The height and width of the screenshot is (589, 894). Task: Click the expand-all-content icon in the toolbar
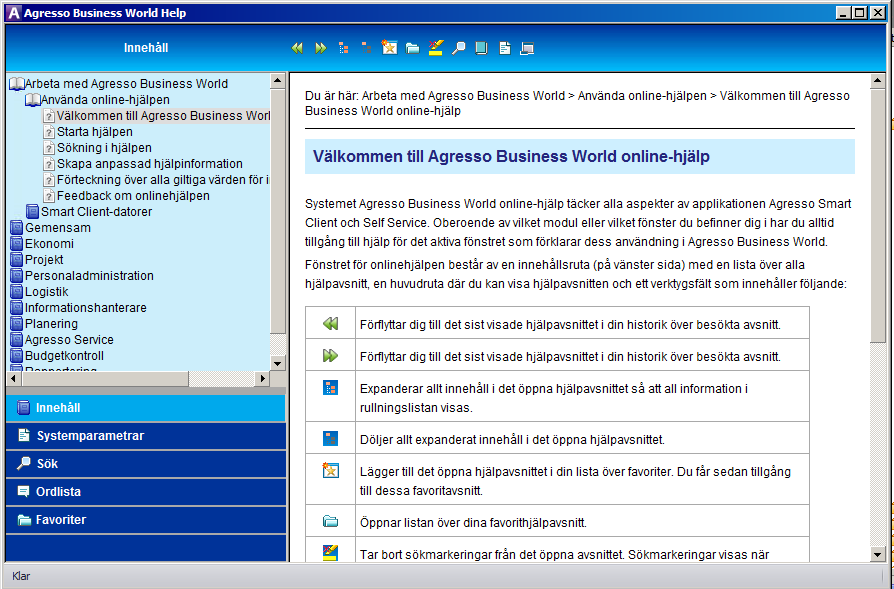343,48
